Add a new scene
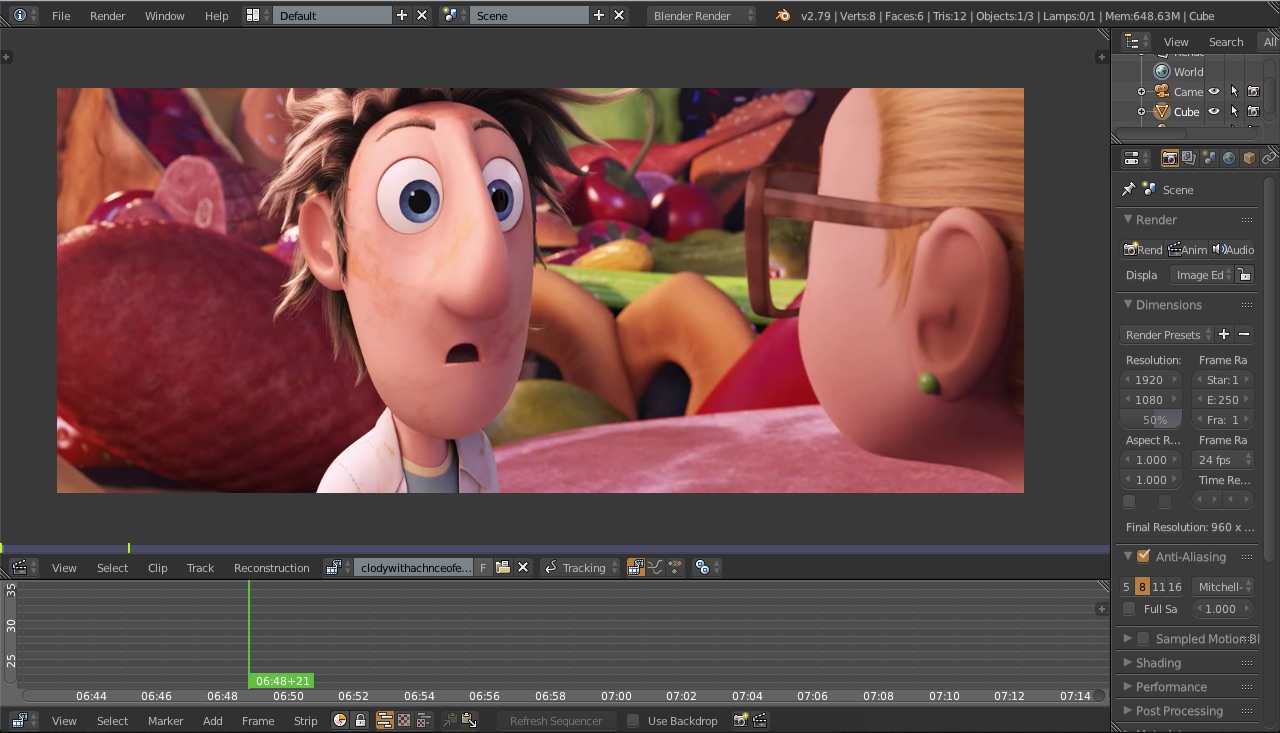The width and height of the screenshot is (1280, 733). 599,15
